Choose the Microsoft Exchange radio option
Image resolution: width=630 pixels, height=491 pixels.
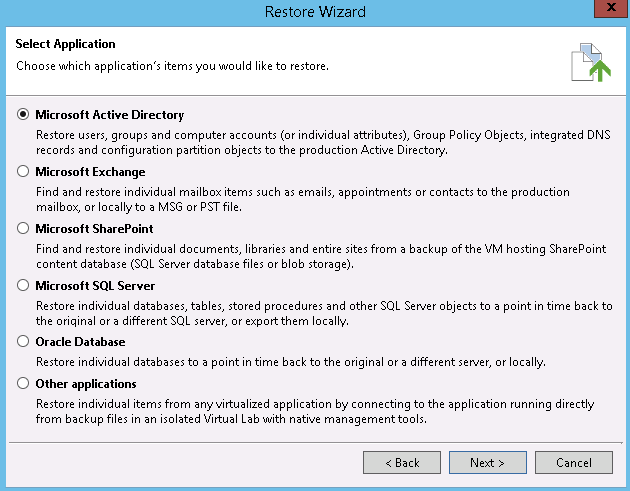[x=23, y=172]
